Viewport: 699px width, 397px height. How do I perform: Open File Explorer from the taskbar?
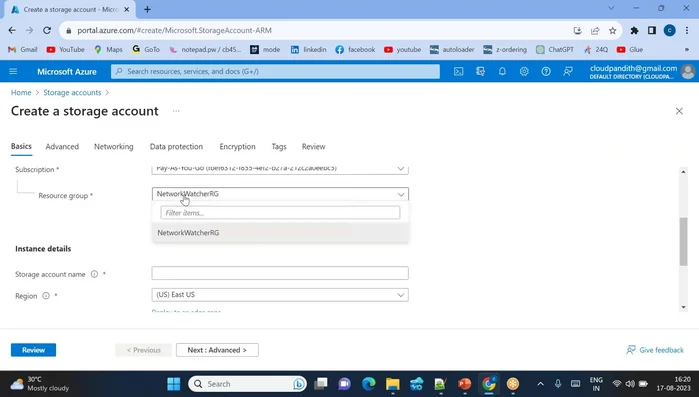coord(393,384)
